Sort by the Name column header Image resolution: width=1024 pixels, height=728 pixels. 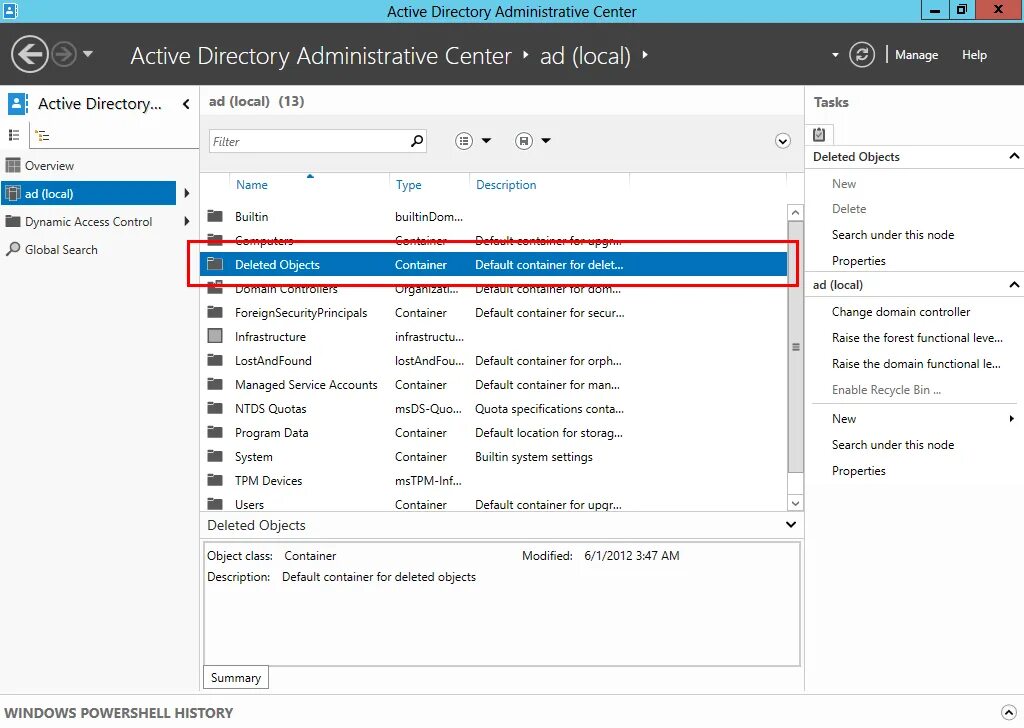pyautogui.click(x=251, y=185)
